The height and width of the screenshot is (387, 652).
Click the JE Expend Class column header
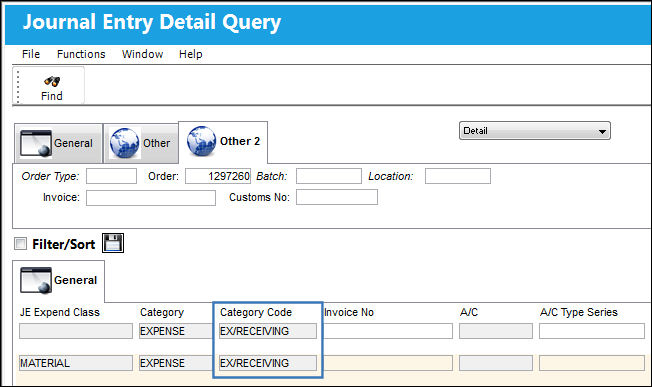[x=60, y=313]
